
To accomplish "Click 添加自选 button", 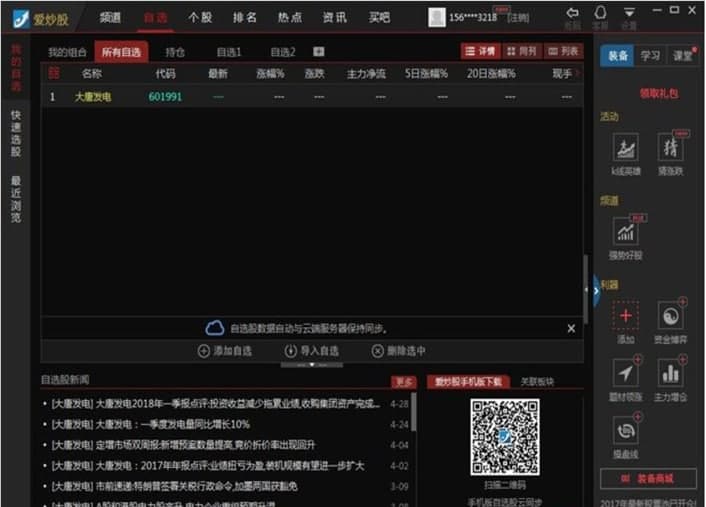I will coord(224,351).
